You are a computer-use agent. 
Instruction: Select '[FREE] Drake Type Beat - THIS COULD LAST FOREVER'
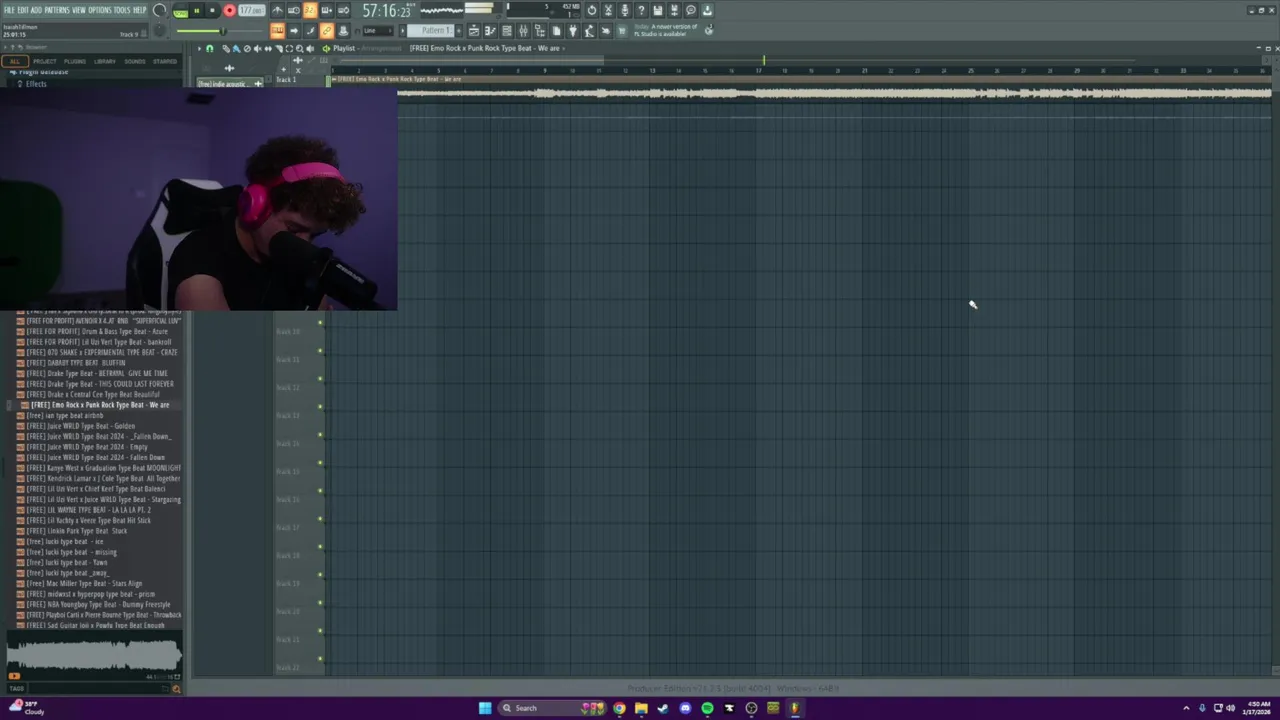pos(99,384)
